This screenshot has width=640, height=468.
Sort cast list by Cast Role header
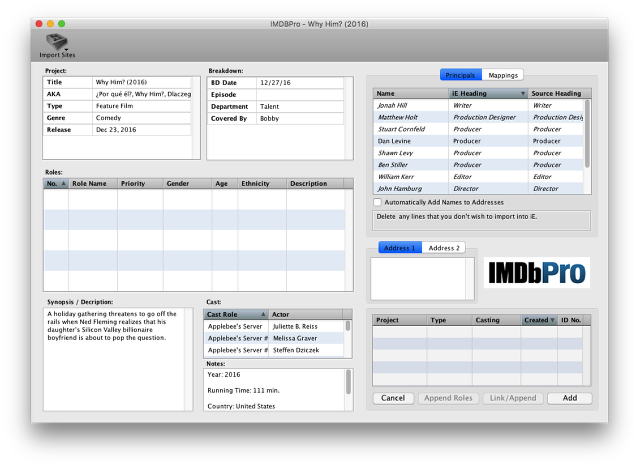[x=236, y=315]
